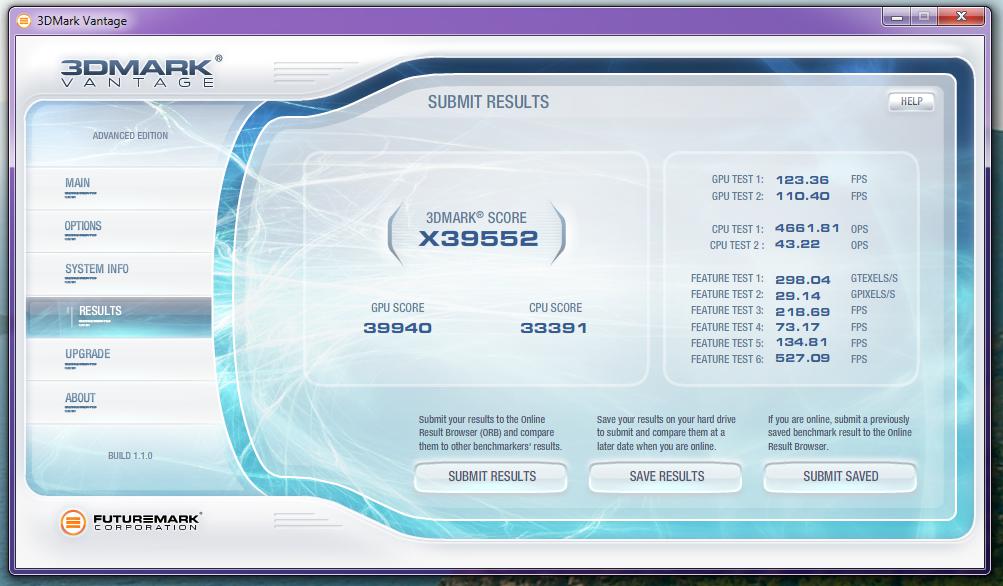Click the GPIXELS/S unit label
Image resolution: width=1003 pixels, height=586 pixels.
(x=873, y=294)
